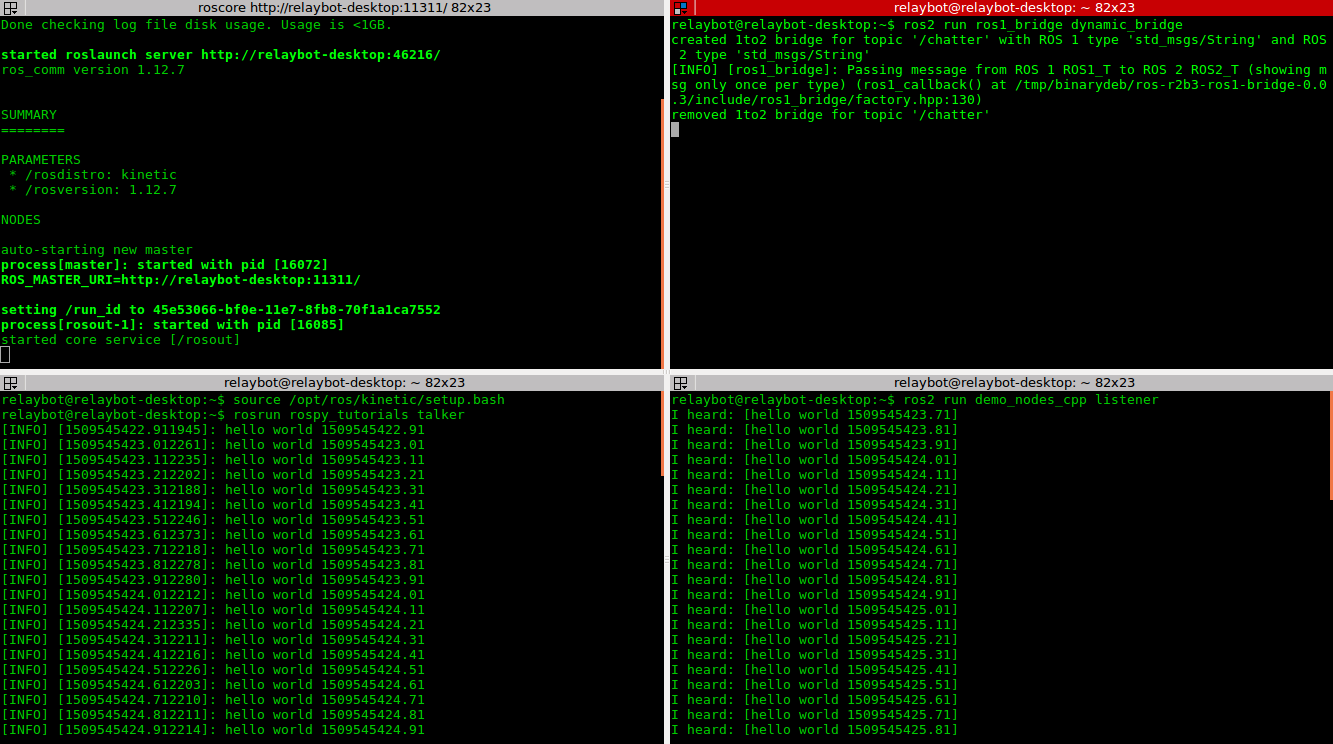Click the '/rosversion: 1.12.7' parameter line

(93, 190)
